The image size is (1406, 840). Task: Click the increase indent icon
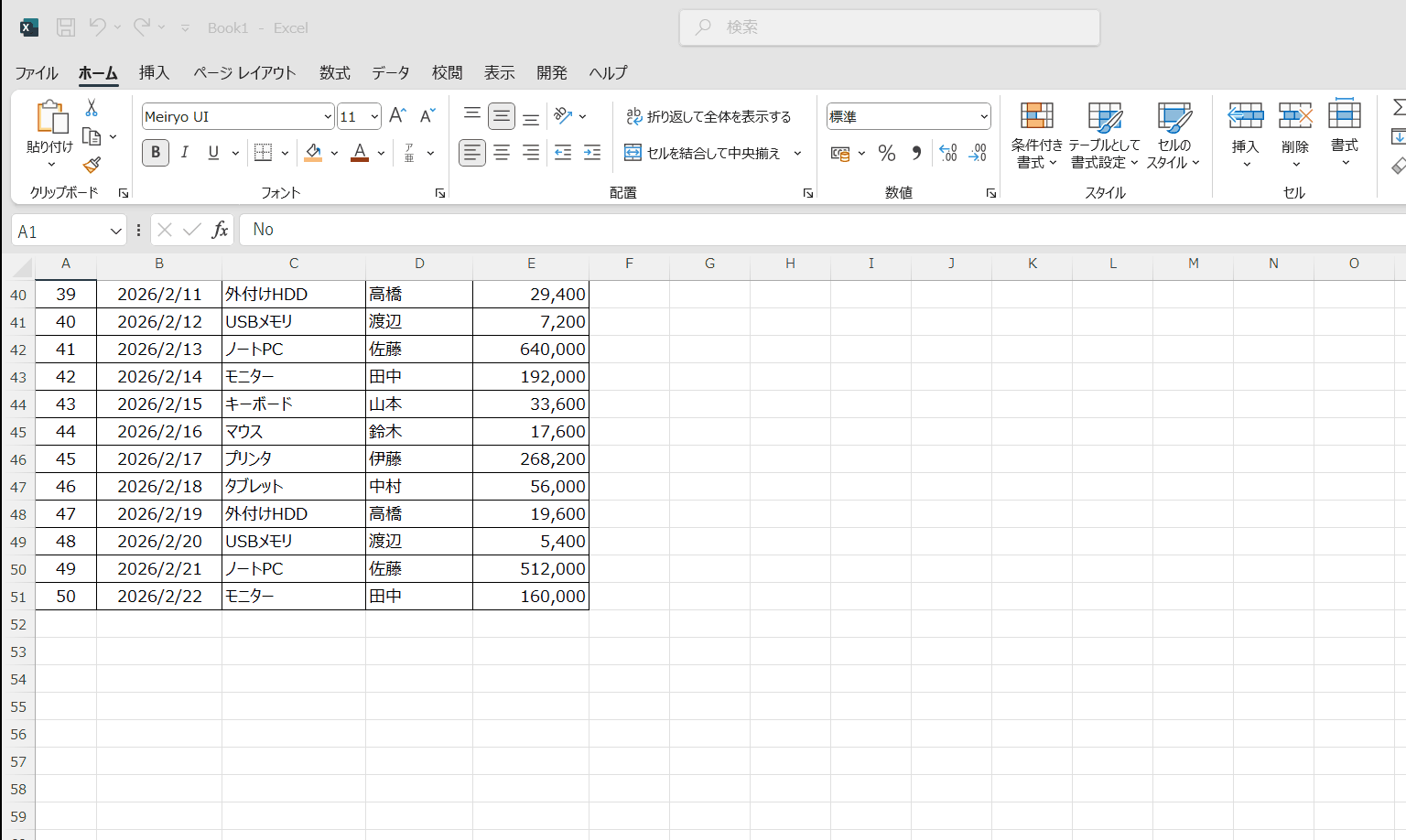(x=592, y=153)
